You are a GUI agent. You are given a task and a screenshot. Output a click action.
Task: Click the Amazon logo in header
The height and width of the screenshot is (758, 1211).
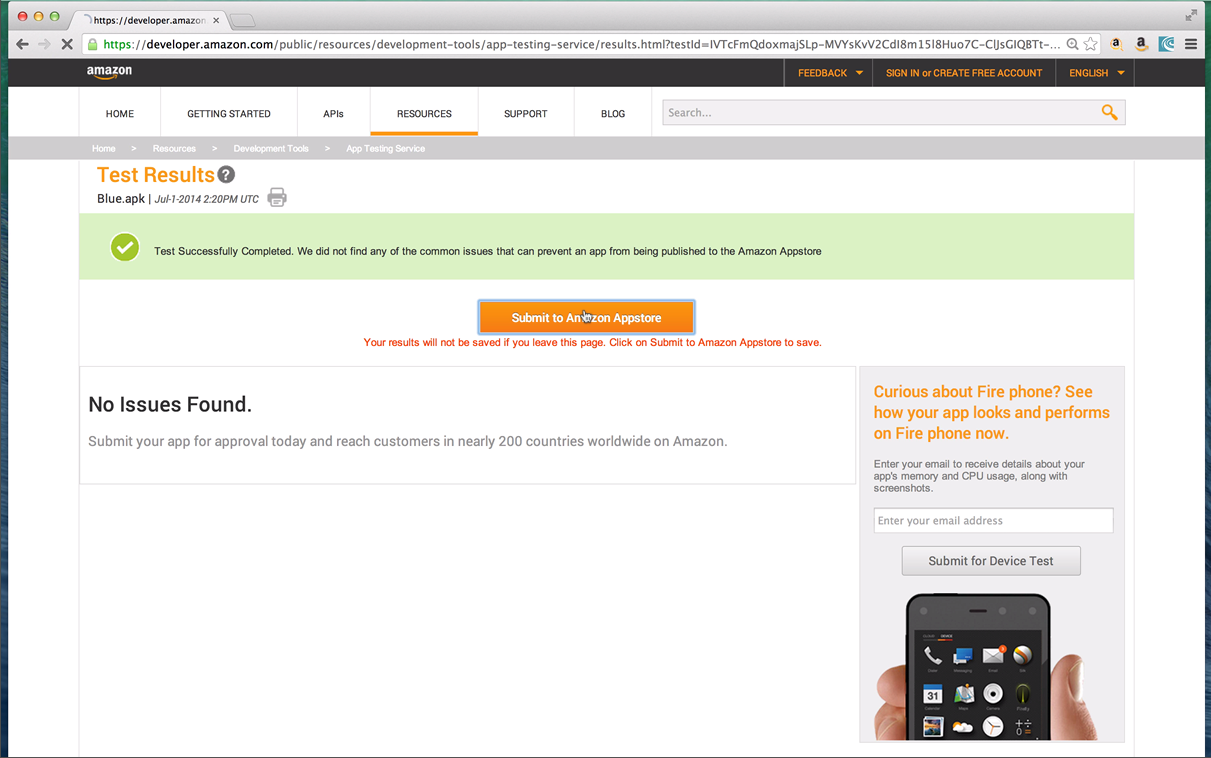109,72
